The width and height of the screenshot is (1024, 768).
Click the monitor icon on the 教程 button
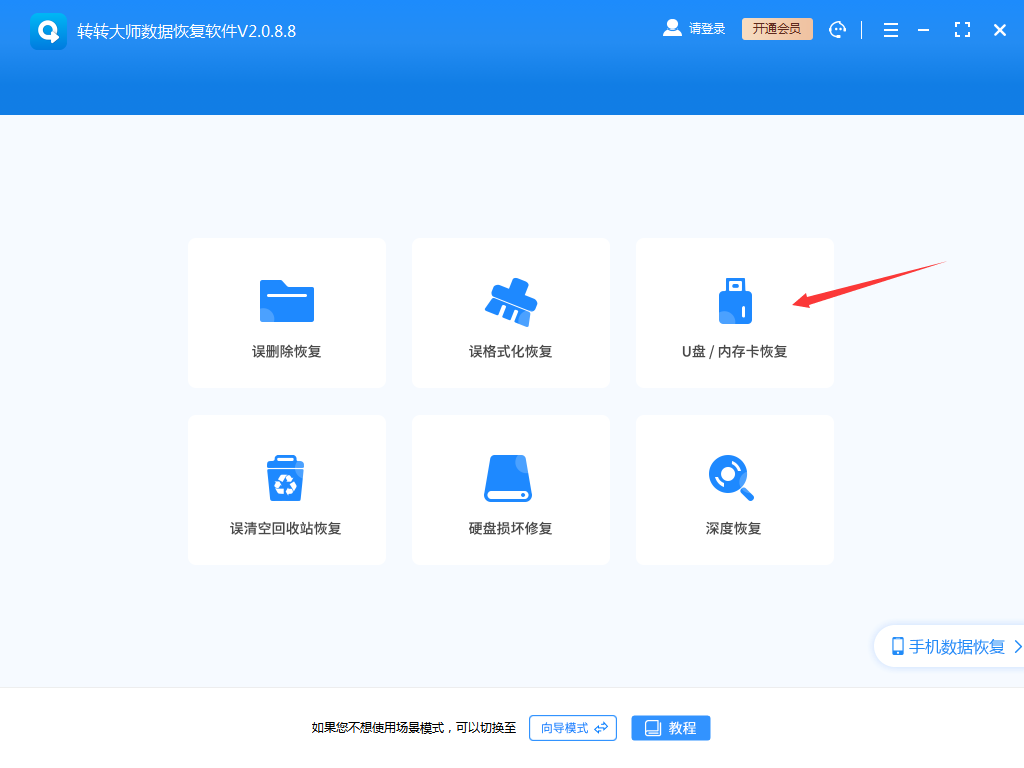coord(652,728)
